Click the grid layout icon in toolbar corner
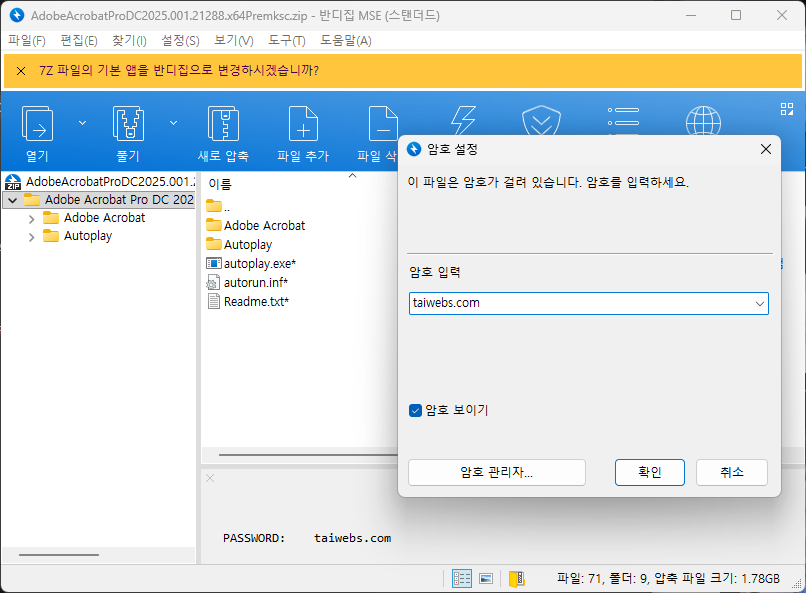The width and height of the screenshot is (806, 593). [786, 109]
